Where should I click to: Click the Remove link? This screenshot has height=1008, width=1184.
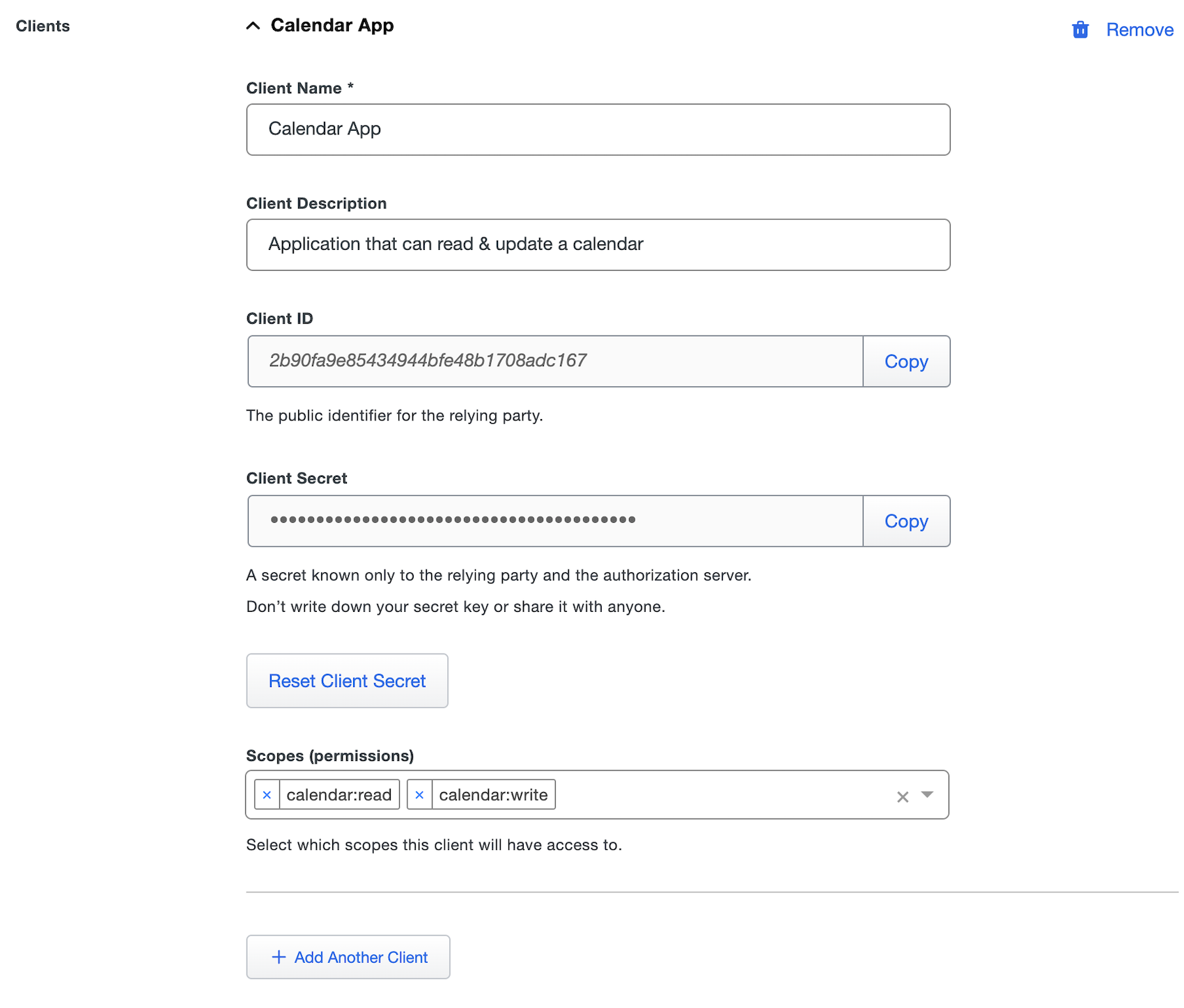click(1139, 29)
